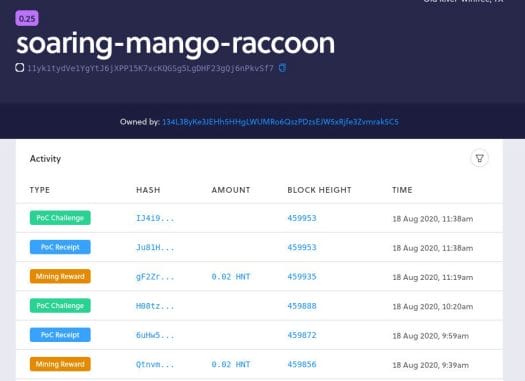Screen dimensions: 525x381
Task: Click the PoC Challenge badge at 11:38am
Action: coord(60,218)
